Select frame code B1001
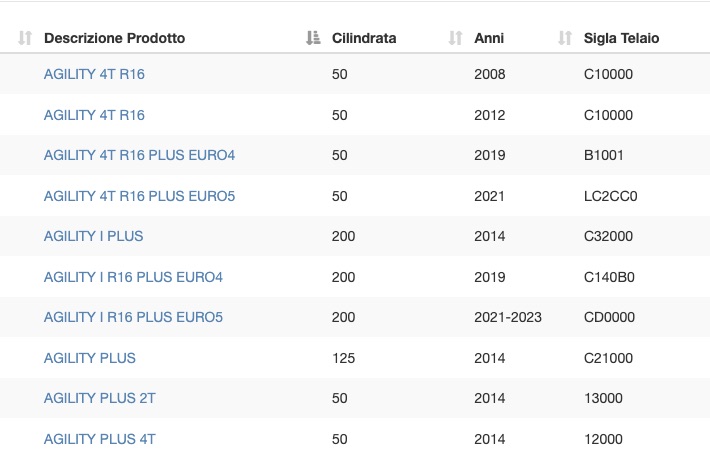The image size is (710, 466). click(x=604, y=155)
